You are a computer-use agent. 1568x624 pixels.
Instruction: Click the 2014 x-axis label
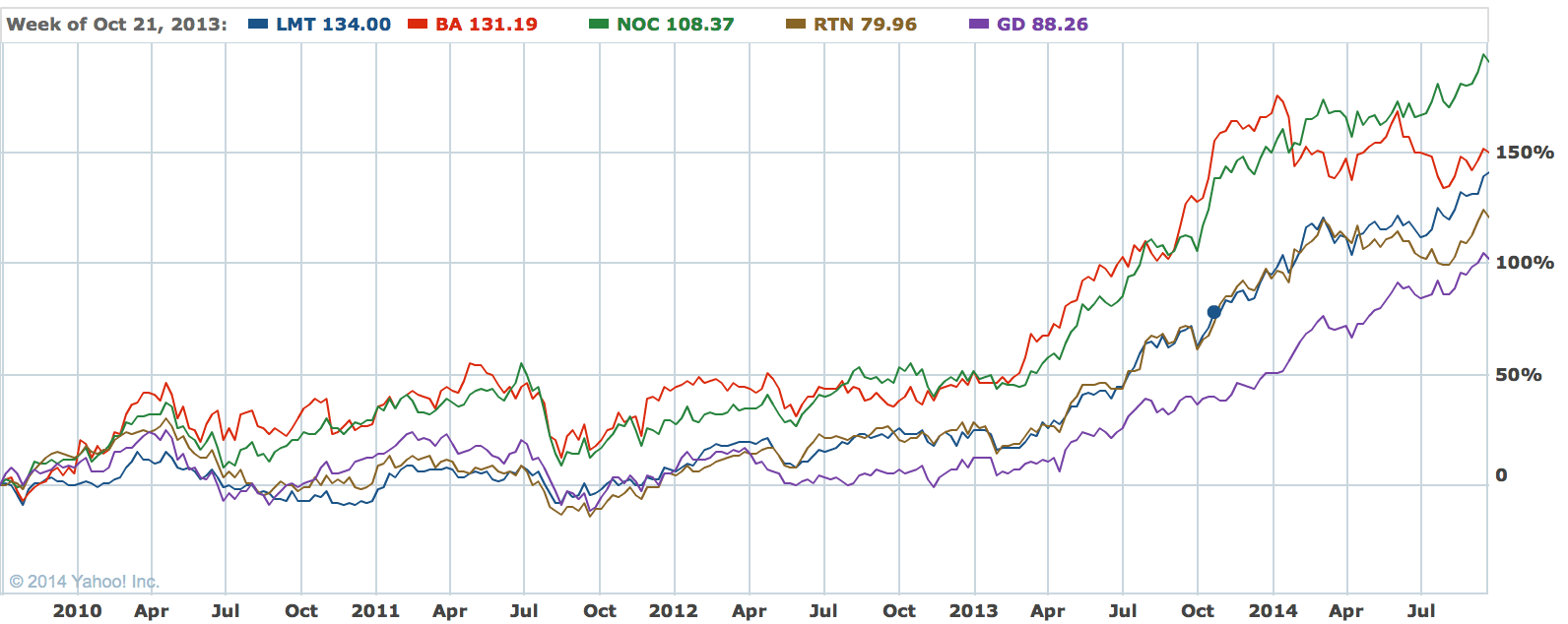[x=1273, y=610]
